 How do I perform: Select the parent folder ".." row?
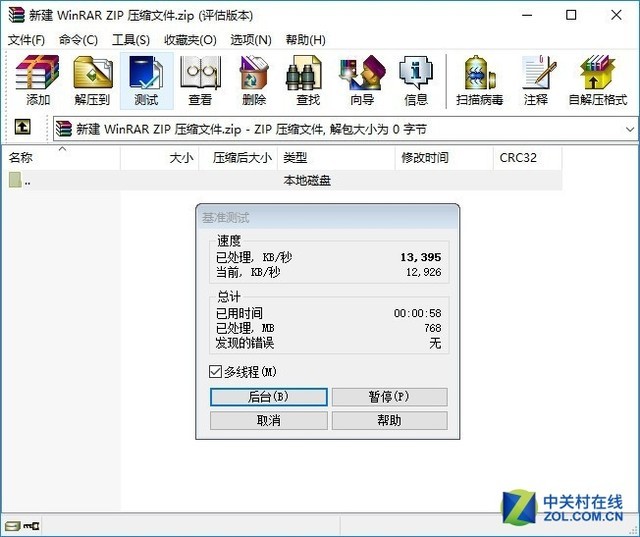click(x=282, y=180)
